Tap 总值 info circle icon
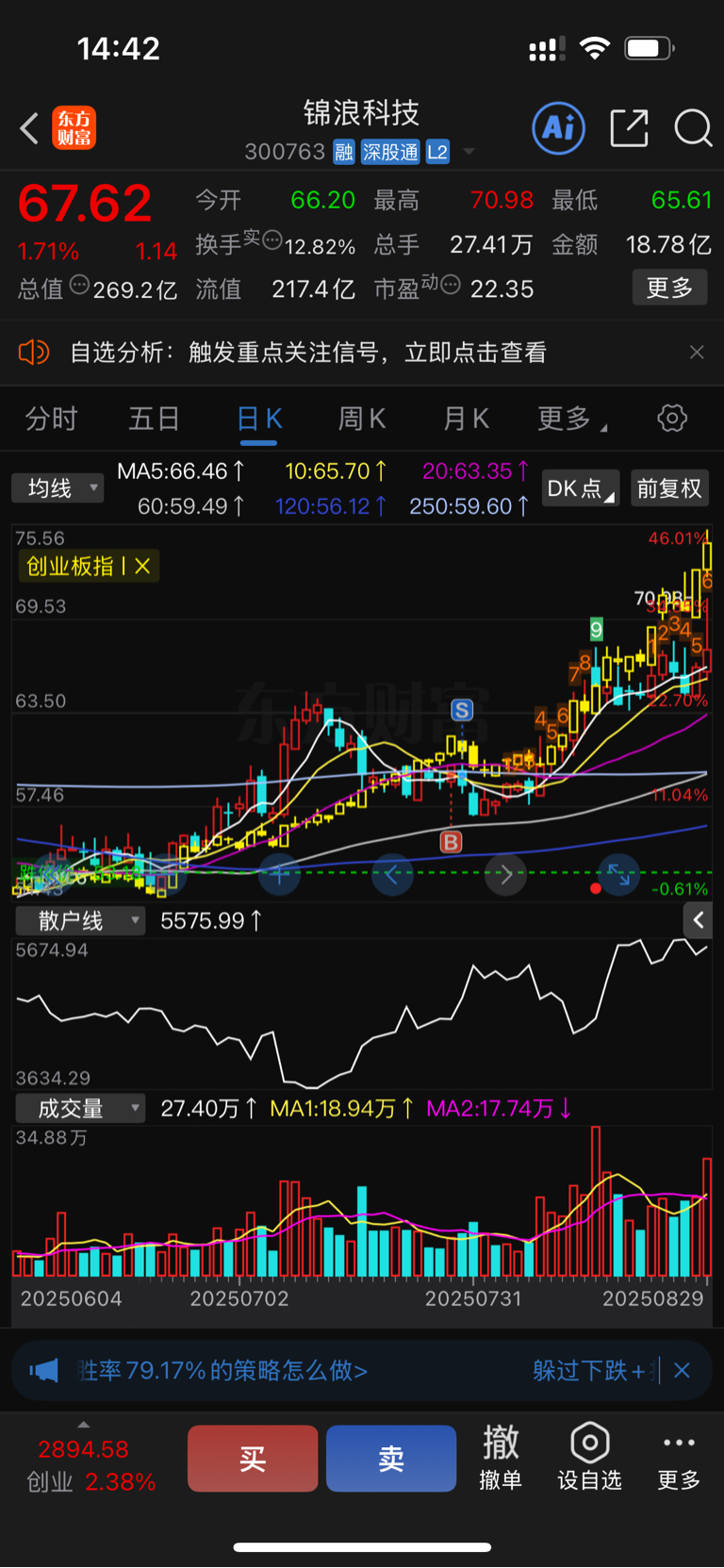Screen dimensions: 724x1568 79,285
